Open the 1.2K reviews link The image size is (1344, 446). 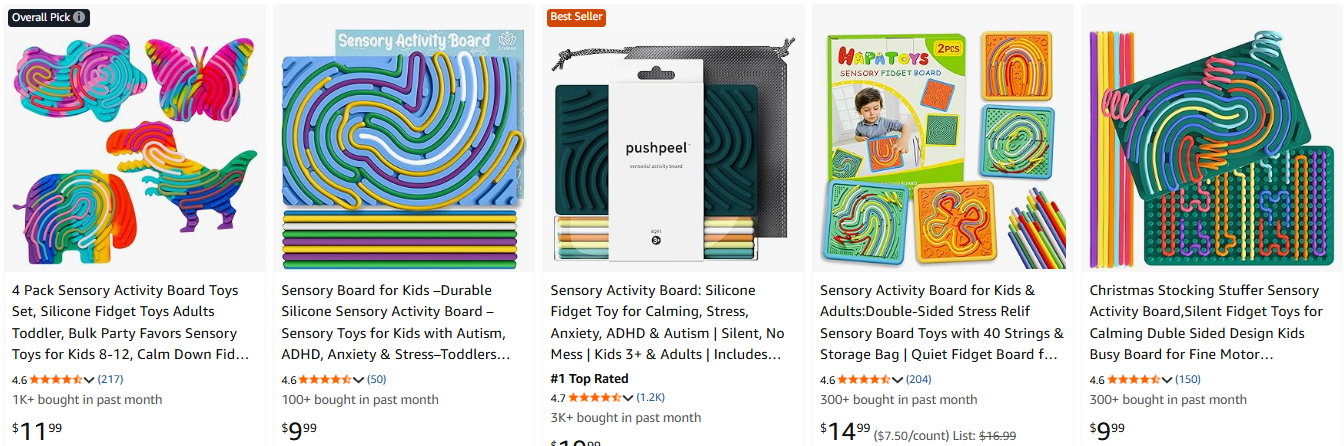click(x=650, y=398)
